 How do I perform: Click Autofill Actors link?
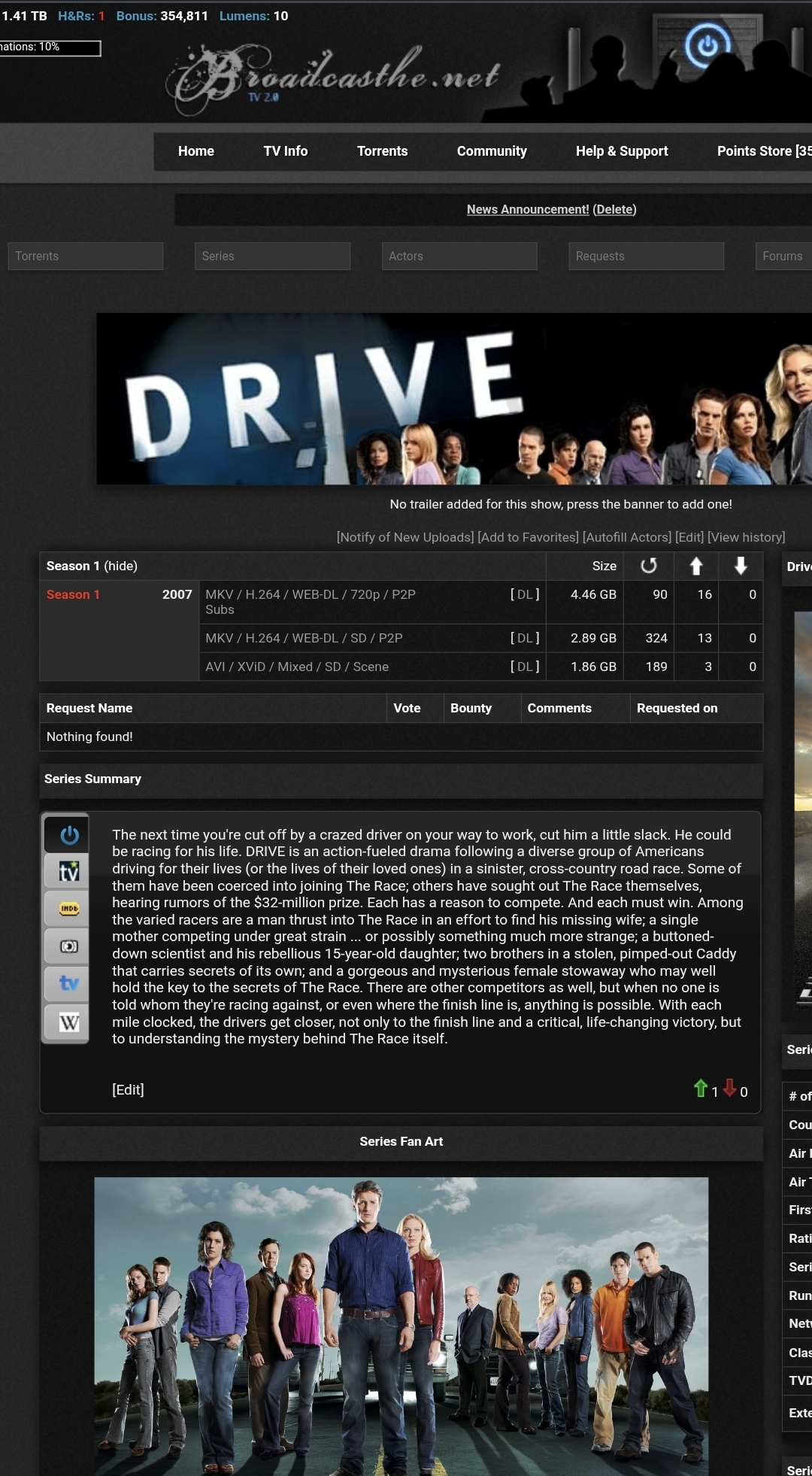click(x=627, y=537)
